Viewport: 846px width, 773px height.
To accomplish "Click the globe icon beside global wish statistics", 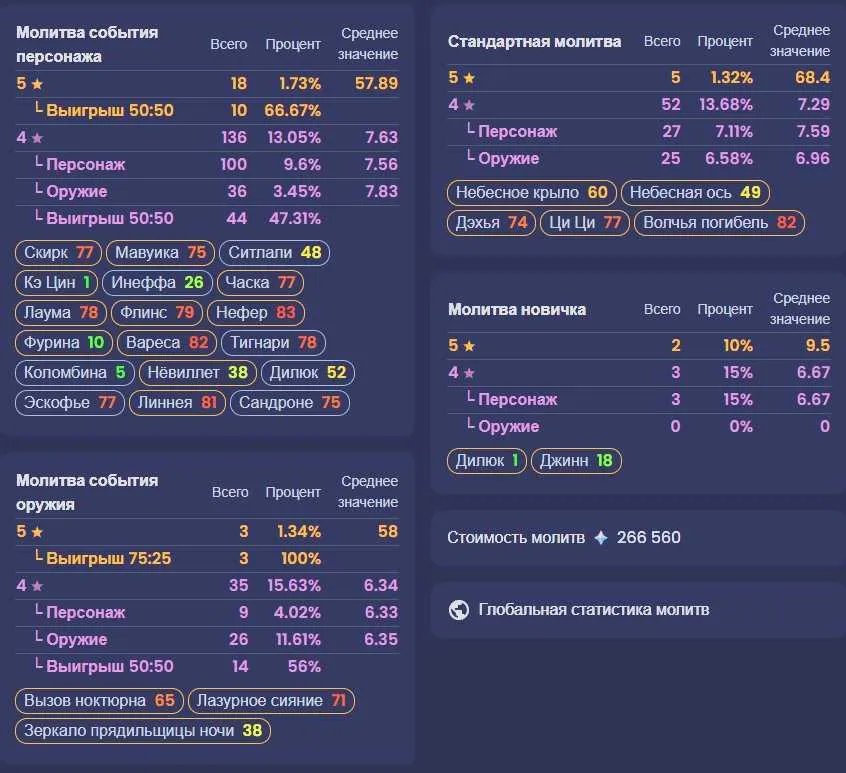I will point(459,610).
